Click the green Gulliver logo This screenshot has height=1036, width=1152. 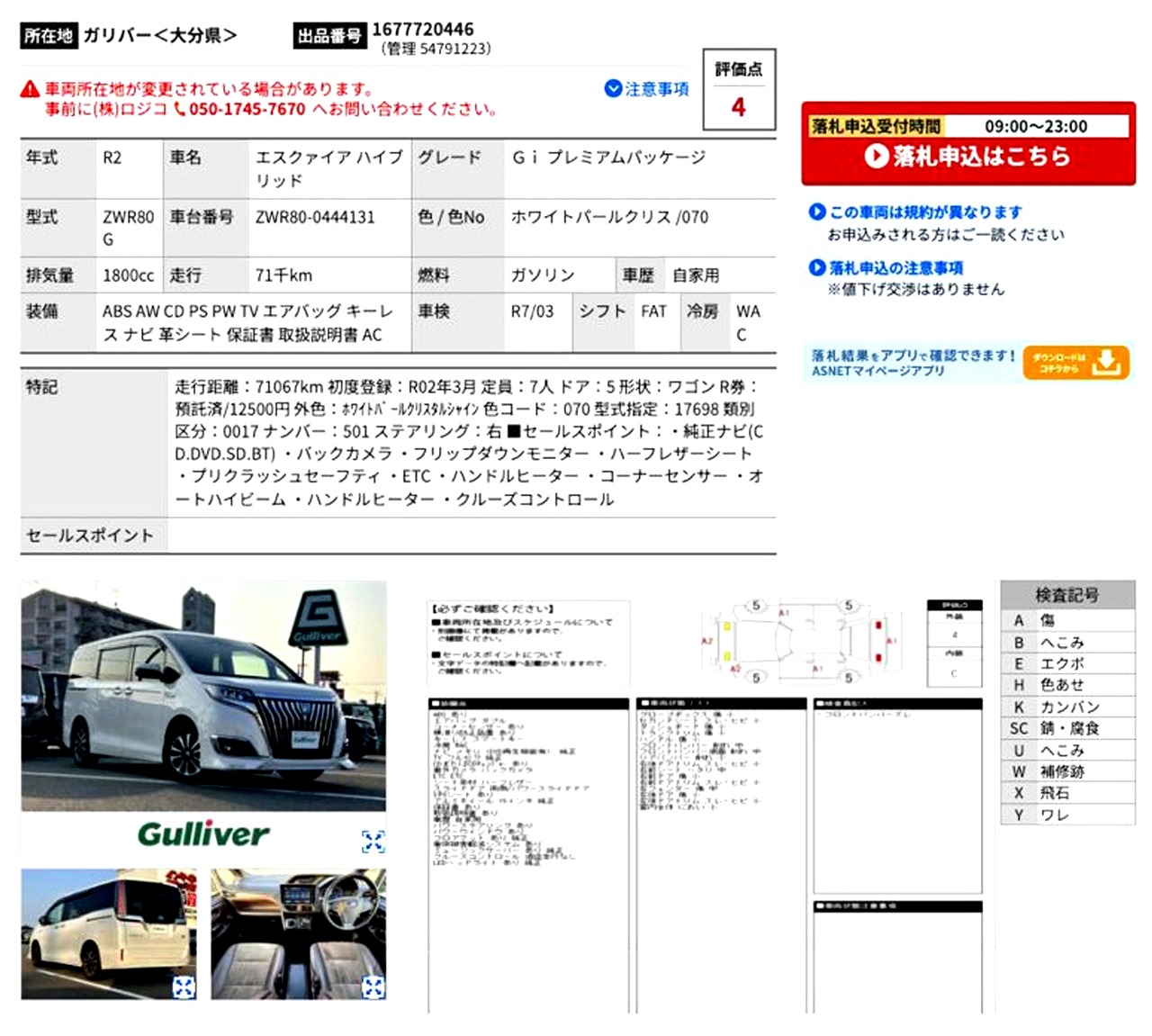tap(203, 833)
